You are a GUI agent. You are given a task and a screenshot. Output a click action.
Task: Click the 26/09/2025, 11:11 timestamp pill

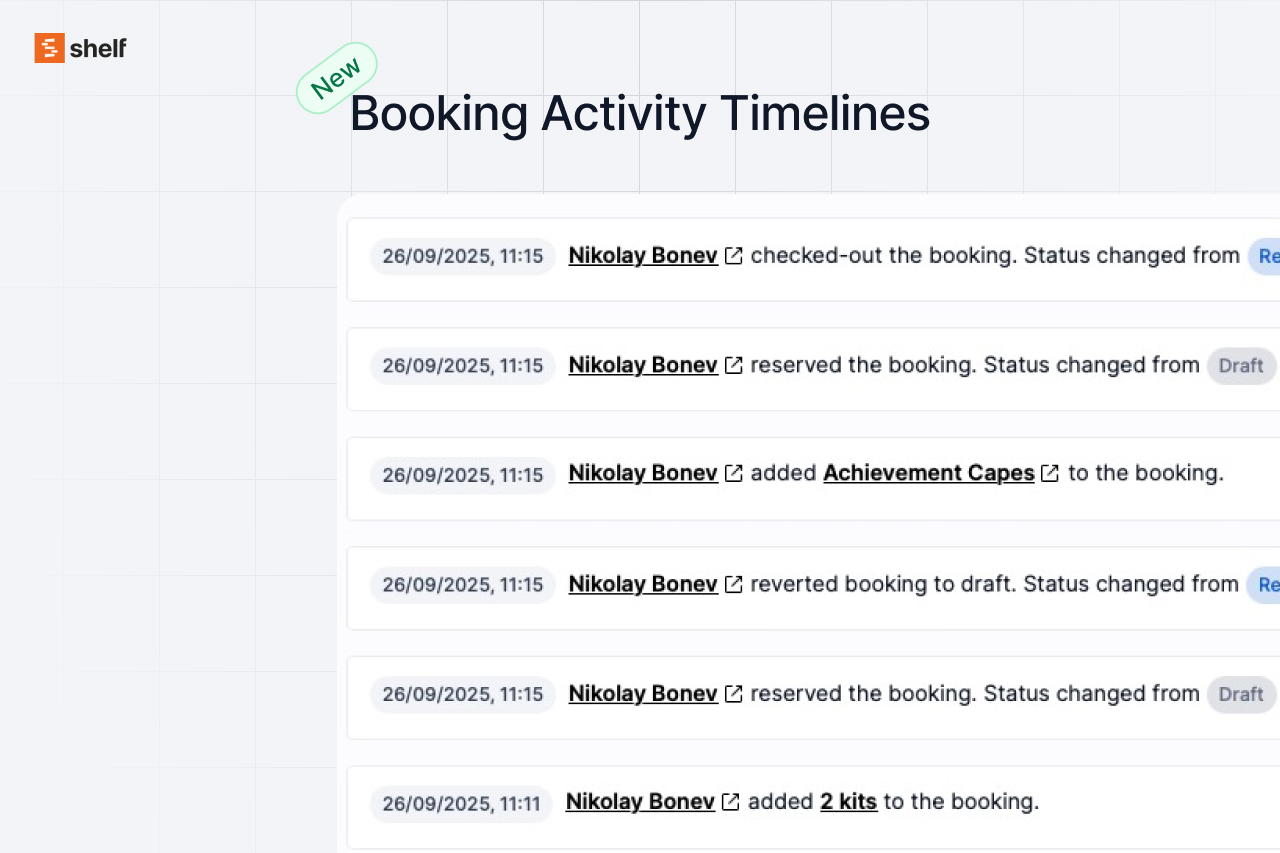click(461, 803)
